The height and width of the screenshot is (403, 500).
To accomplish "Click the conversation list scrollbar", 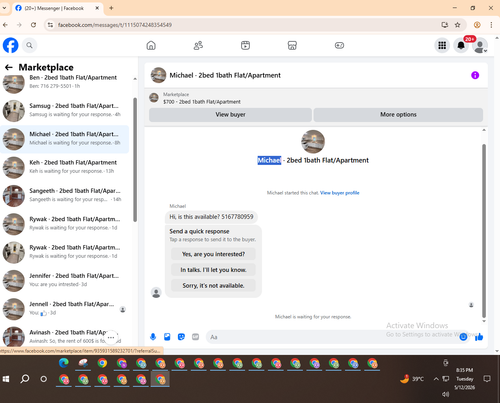I will pyautogui.click(x=135, y=160).
